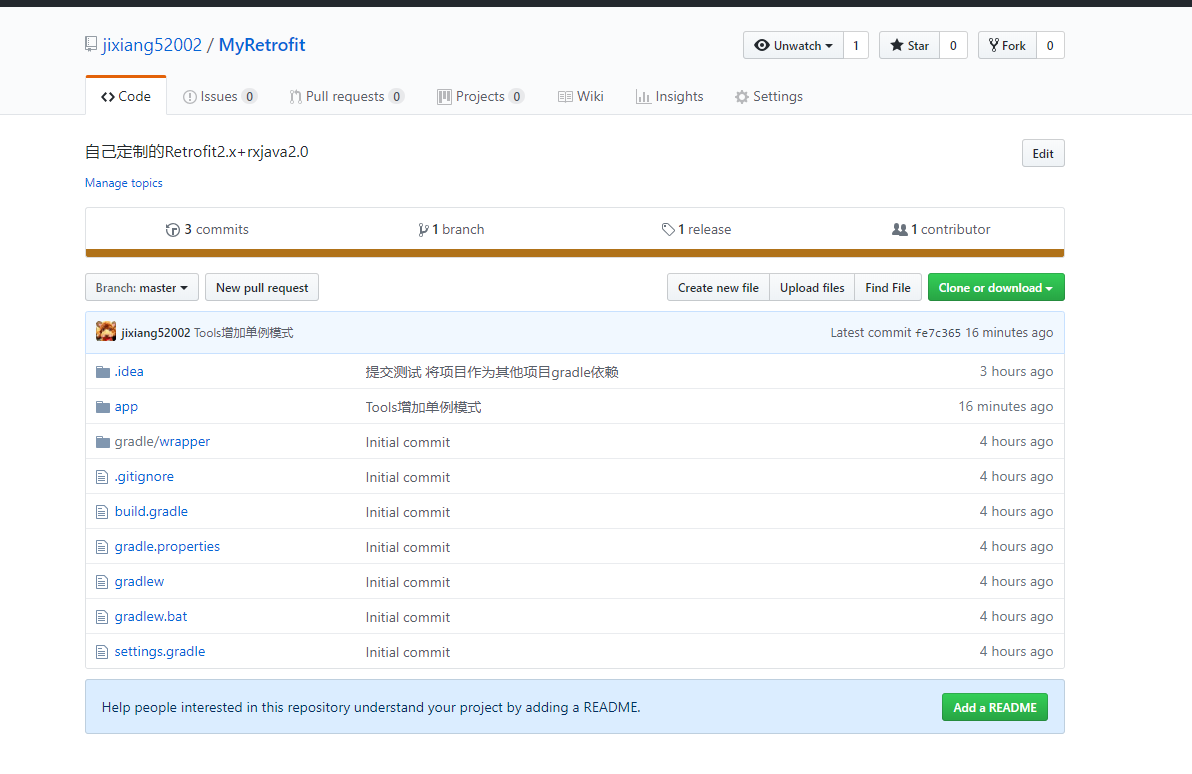
Task: Go to the Settings tab
Action: (x=769, y=97)
